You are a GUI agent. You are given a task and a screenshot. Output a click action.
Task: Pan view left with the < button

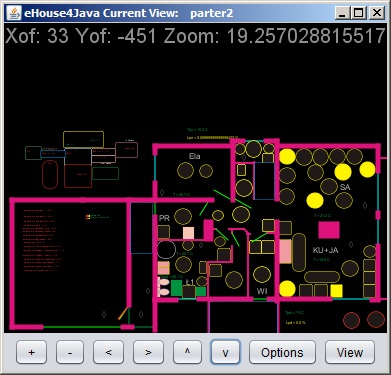108,352
